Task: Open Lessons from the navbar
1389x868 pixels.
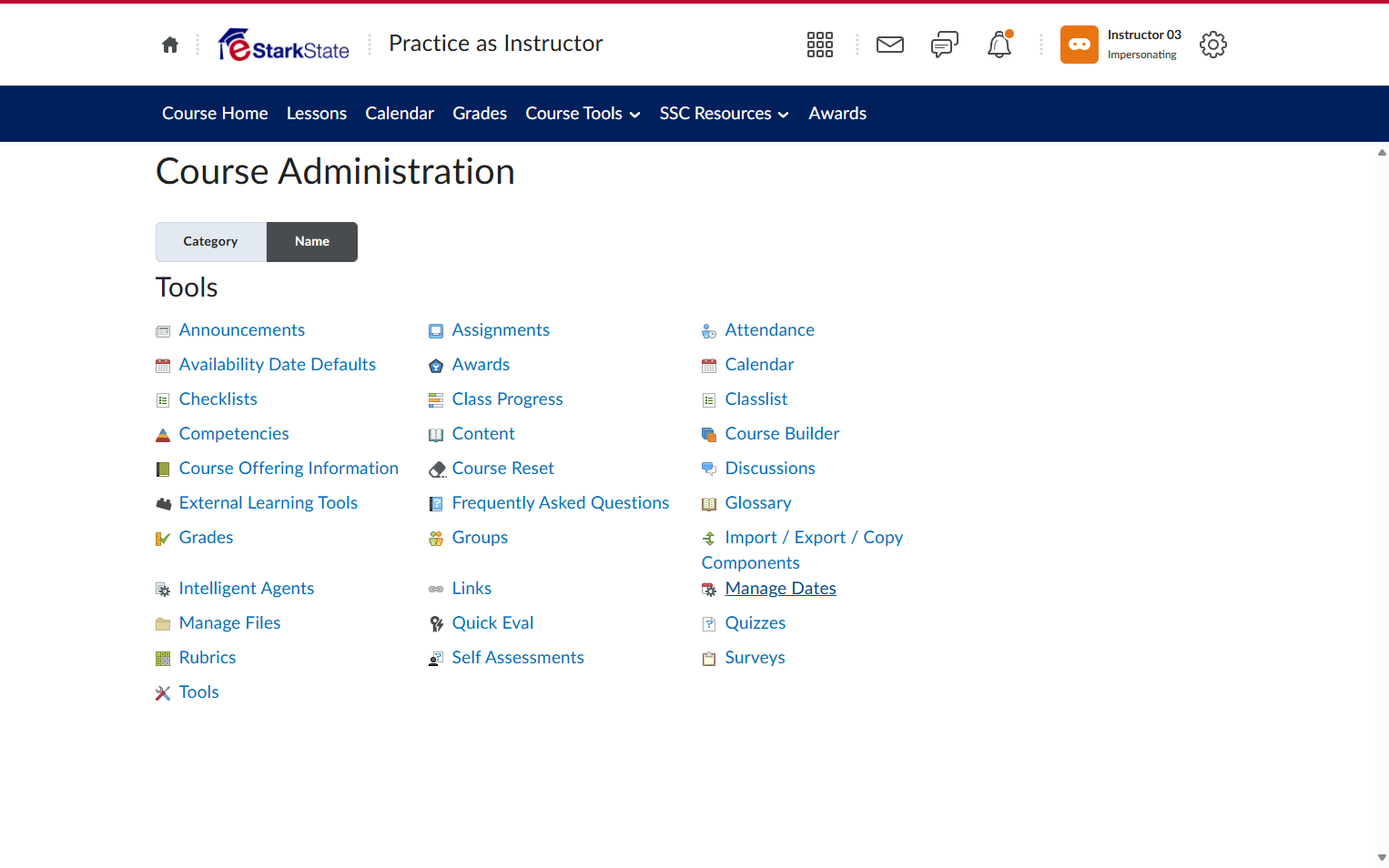Action: (317, 114)
